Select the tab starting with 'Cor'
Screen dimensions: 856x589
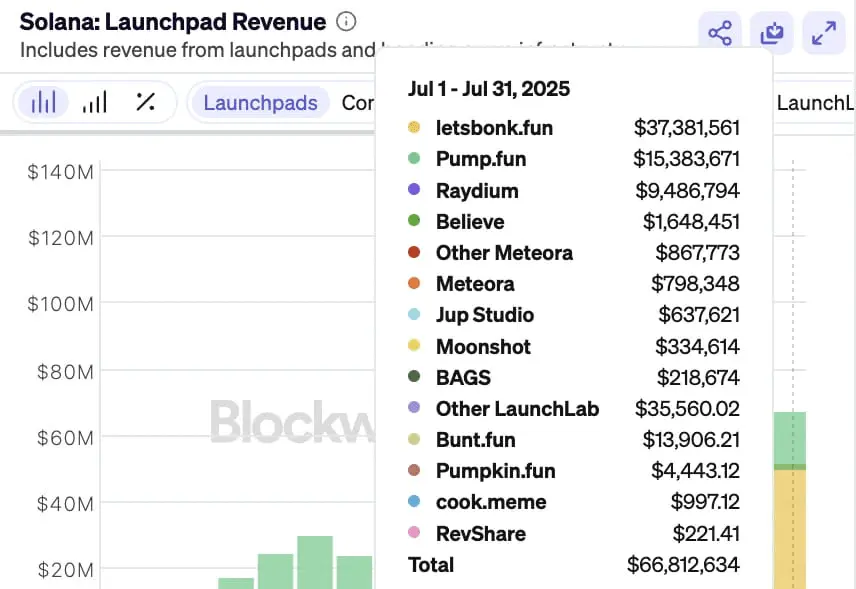(358, 103)
